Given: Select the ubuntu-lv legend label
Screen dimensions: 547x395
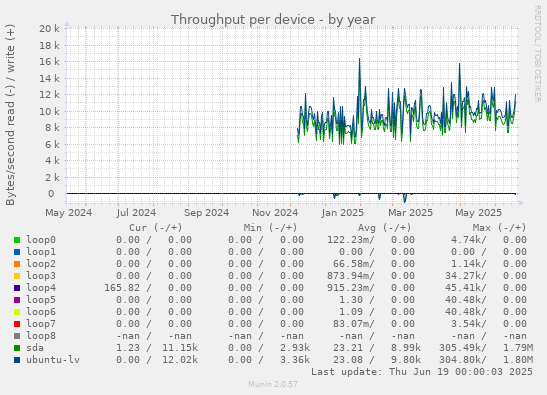Looking at the screenshot, I should 53,360.
